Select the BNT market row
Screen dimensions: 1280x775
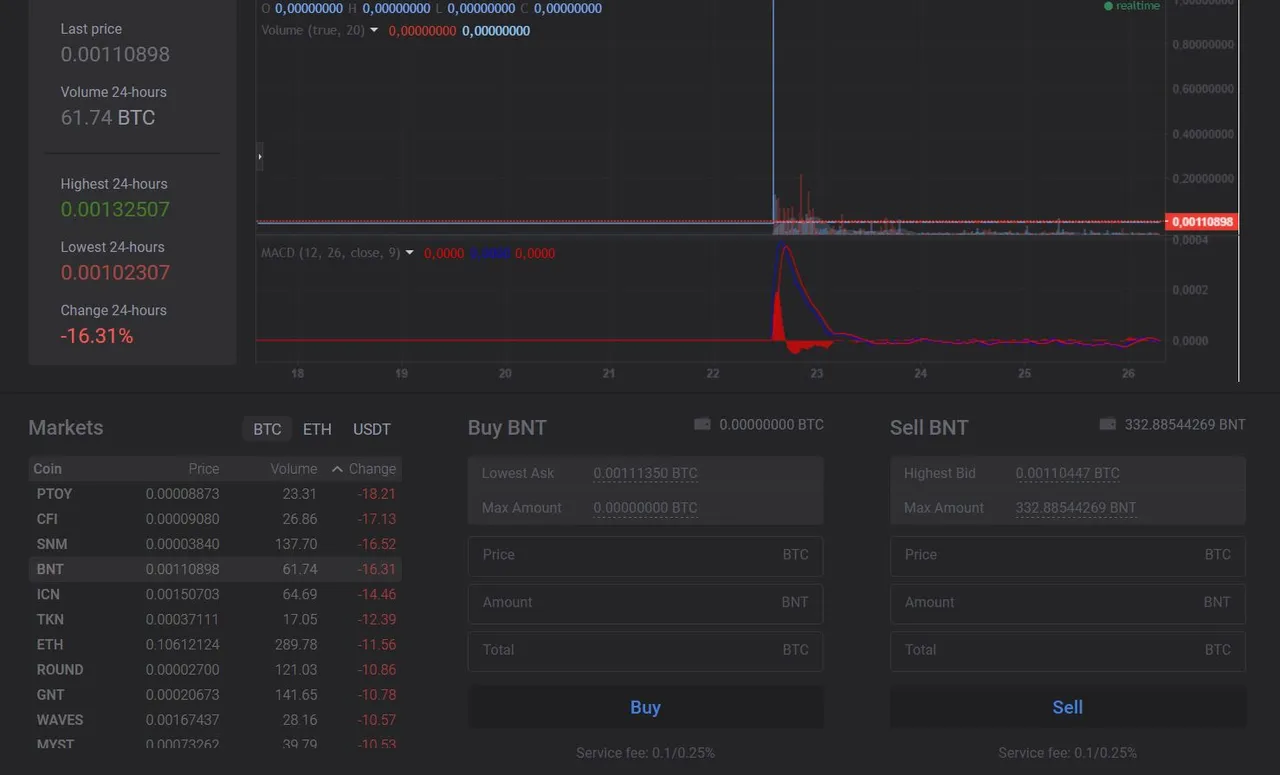point(215,569)
